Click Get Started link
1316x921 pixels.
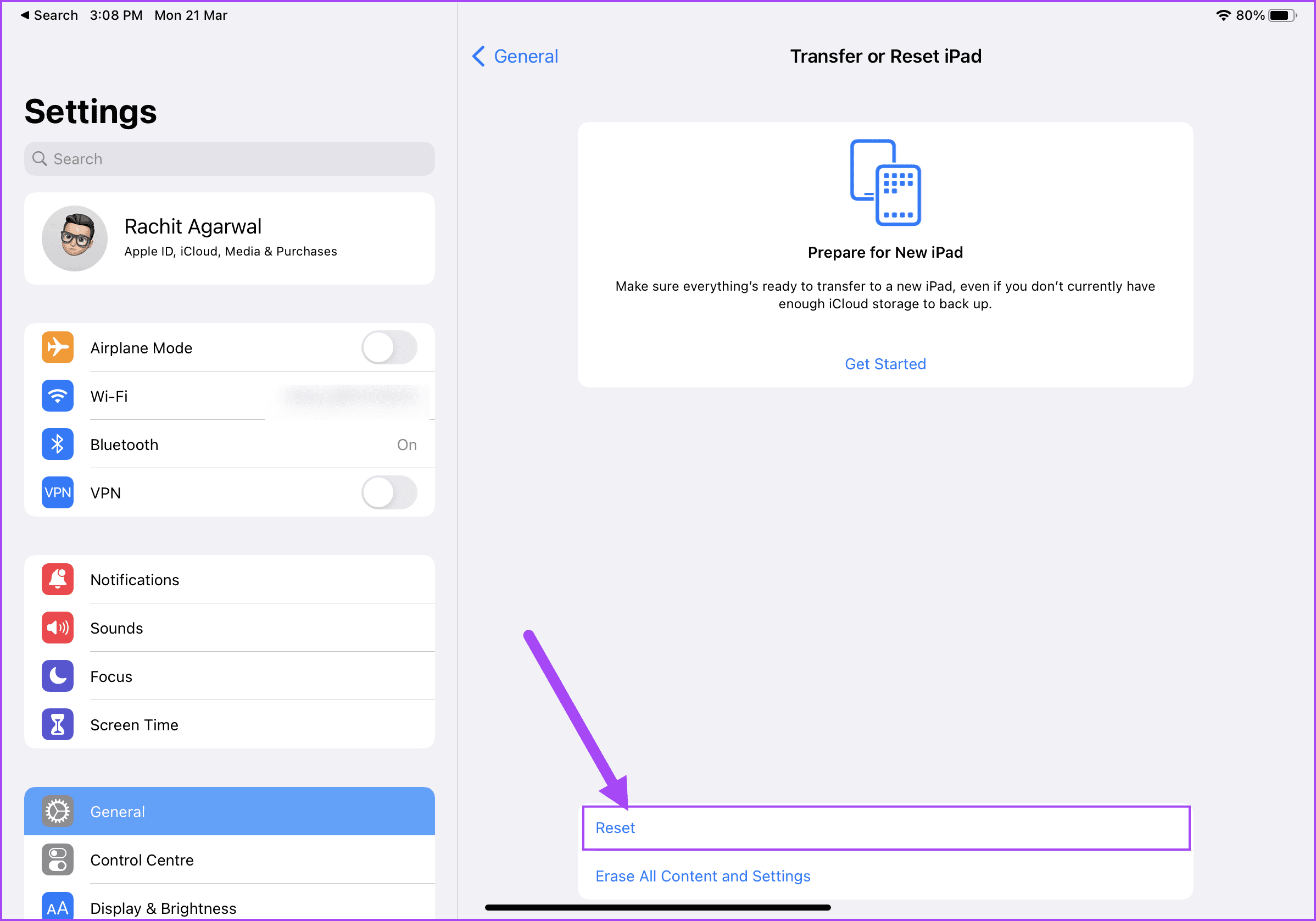pyautogui.click(x=885, y=364)
